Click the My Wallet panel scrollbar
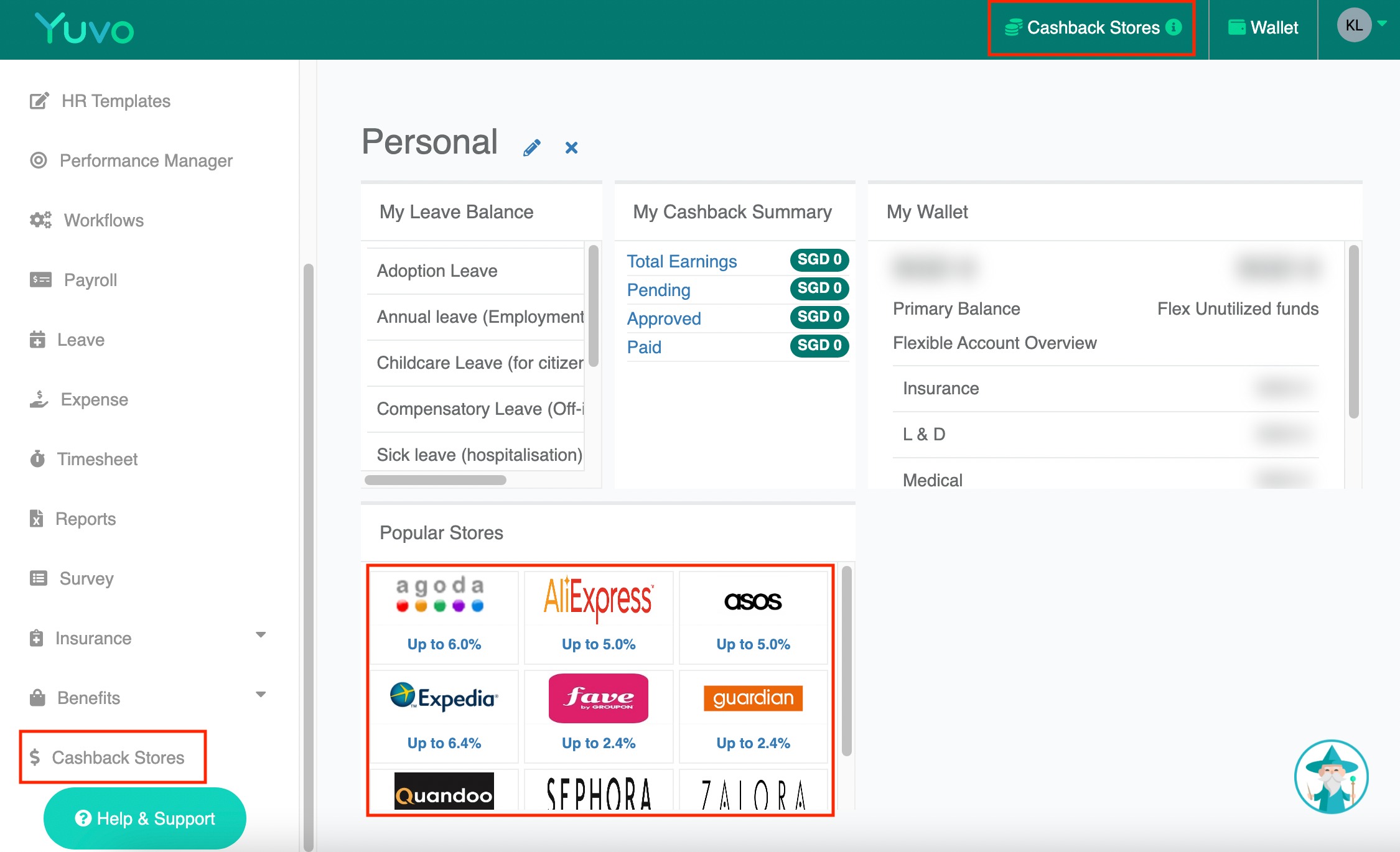1400x852 pixels. (1353, 331)
